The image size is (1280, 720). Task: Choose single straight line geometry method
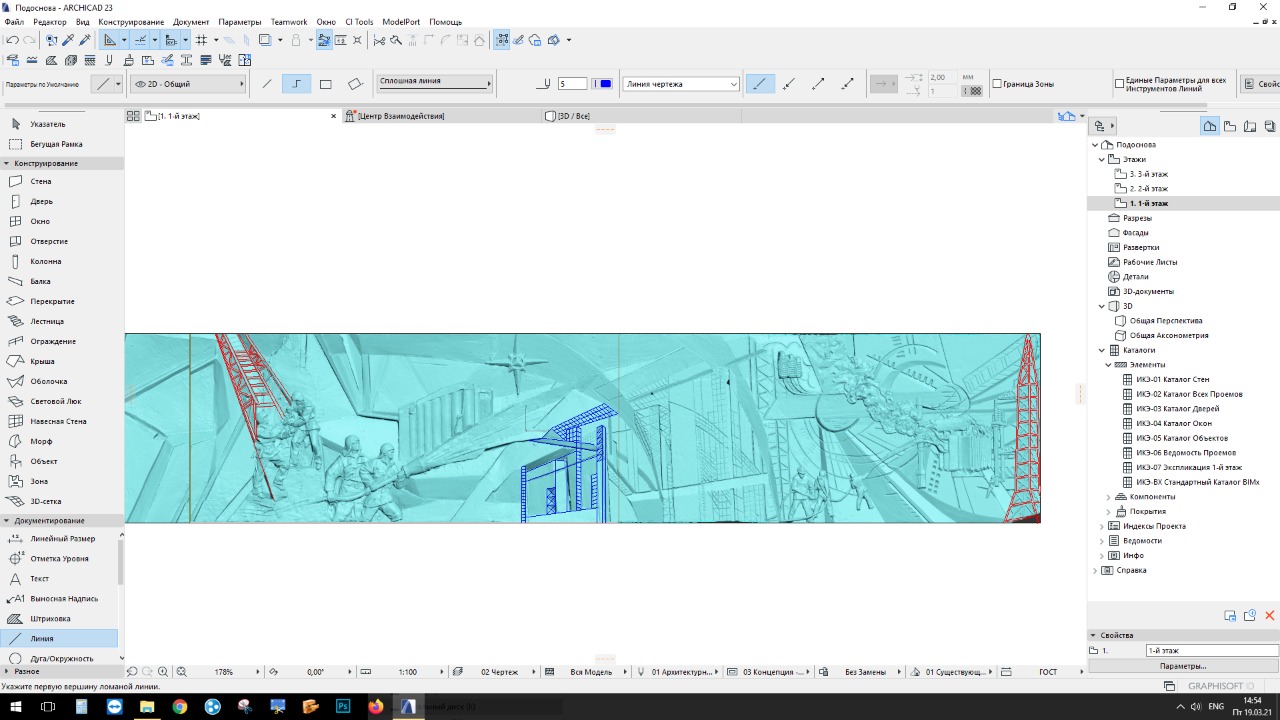click(267, 84)
